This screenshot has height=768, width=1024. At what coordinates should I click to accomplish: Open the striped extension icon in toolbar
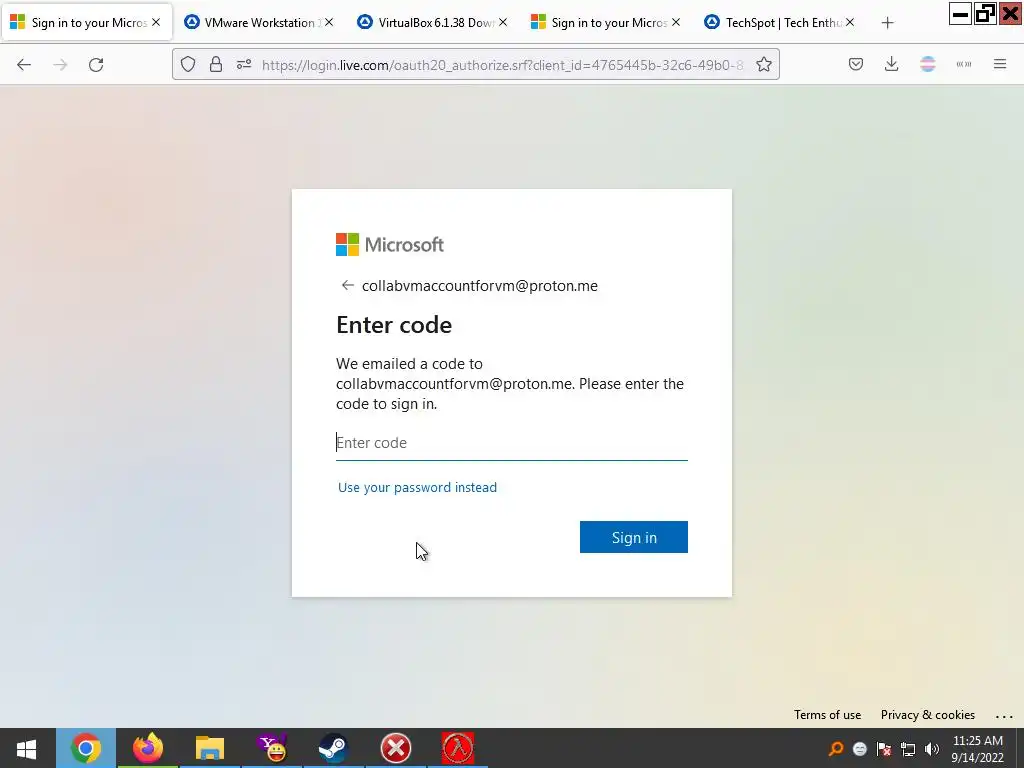(927, 64)
